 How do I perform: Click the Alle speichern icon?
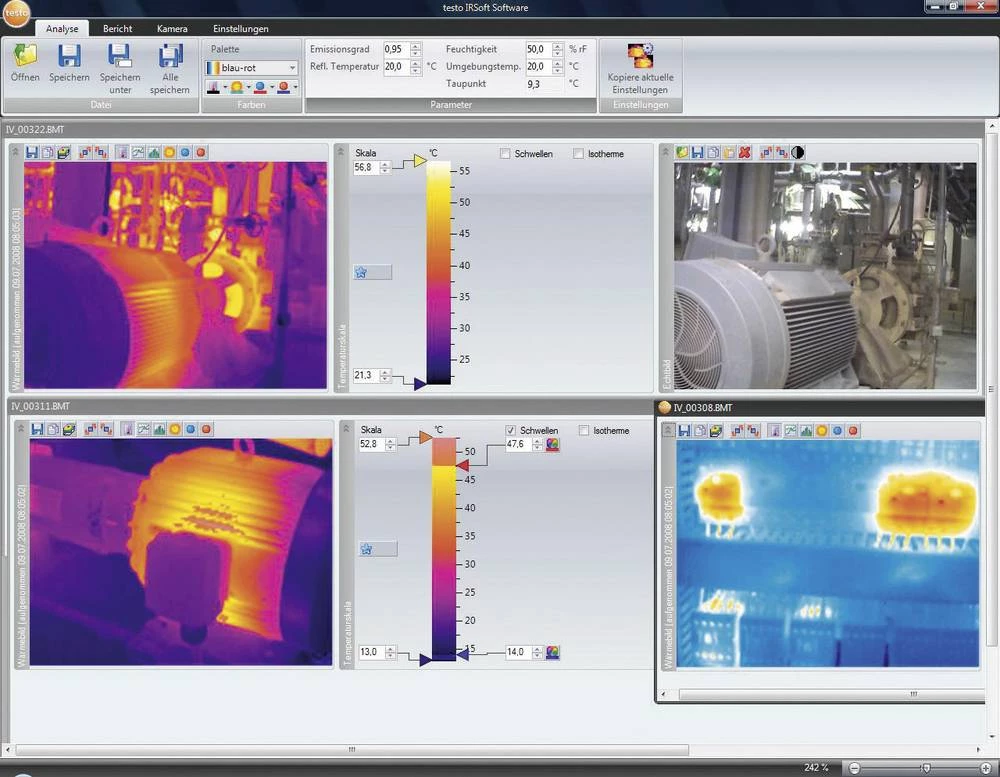(170, 56)
